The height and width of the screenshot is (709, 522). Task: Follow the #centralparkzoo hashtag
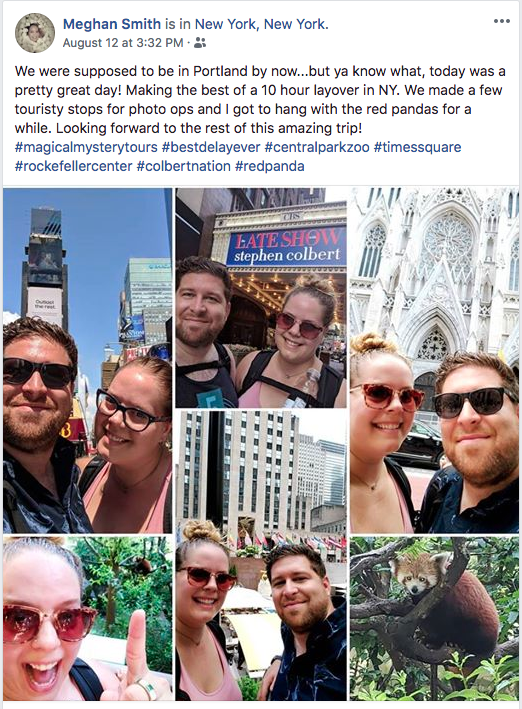(x=317, y=147)
